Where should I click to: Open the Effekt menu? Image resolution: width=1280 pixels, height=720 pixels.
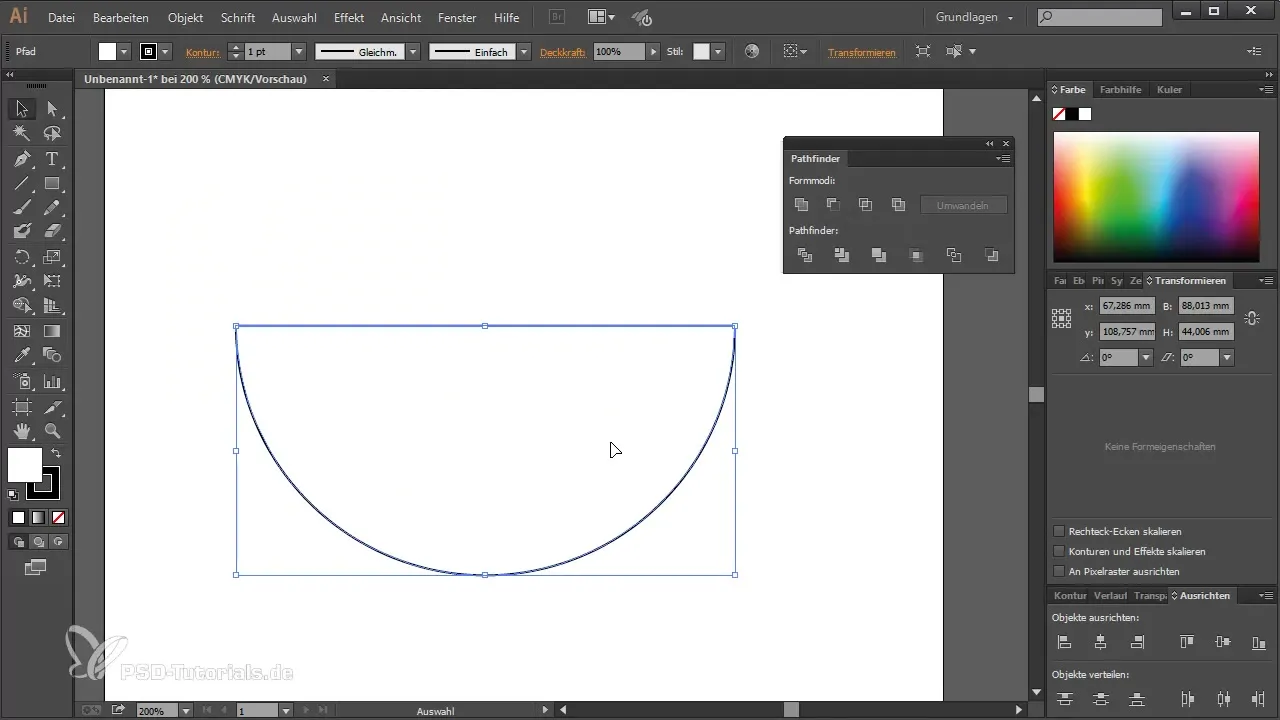click(x=349, y=18)
